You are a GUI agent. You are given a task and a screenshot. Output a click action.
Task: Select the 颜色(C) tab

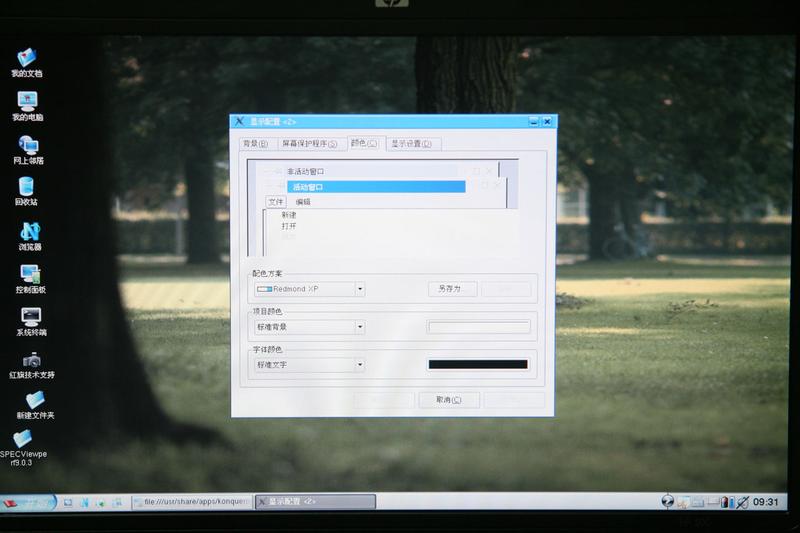(364, 143)
